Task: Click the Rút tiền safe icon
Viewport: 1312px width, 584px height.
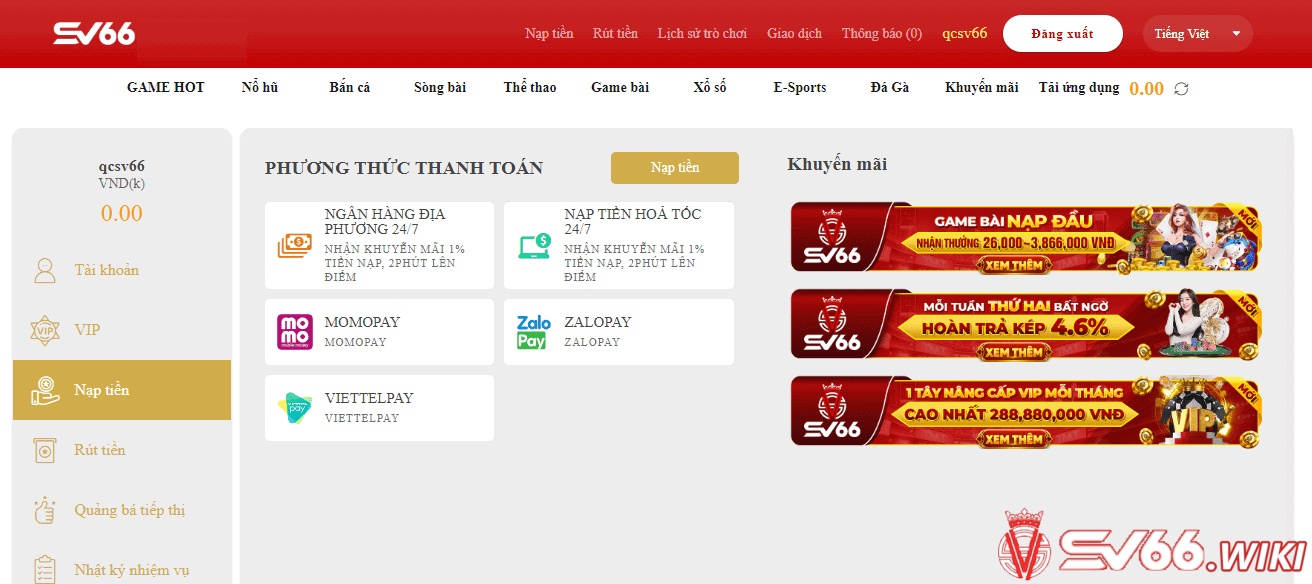Action: (x=45, y=450)
